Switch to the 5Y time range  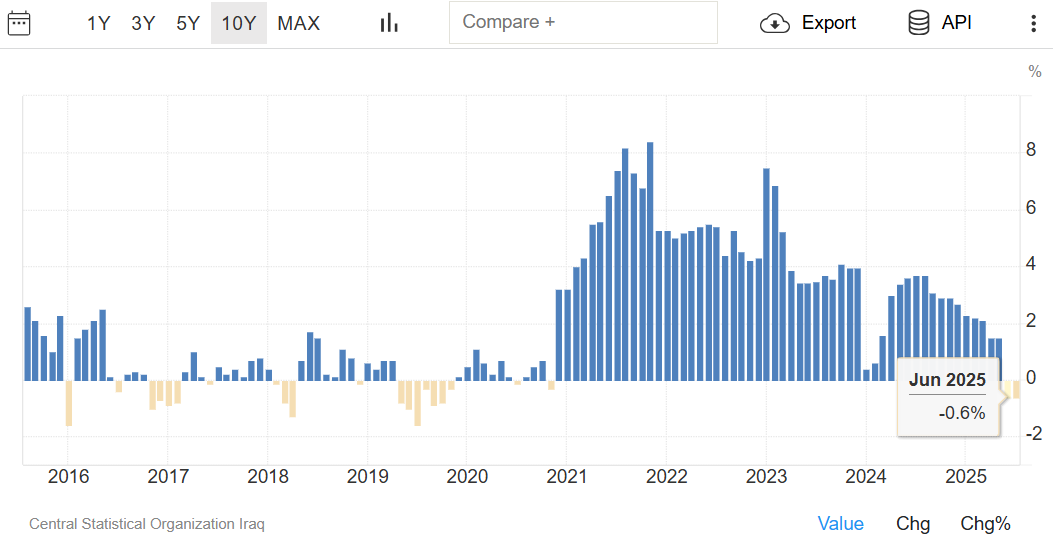[x=188, y=23]
